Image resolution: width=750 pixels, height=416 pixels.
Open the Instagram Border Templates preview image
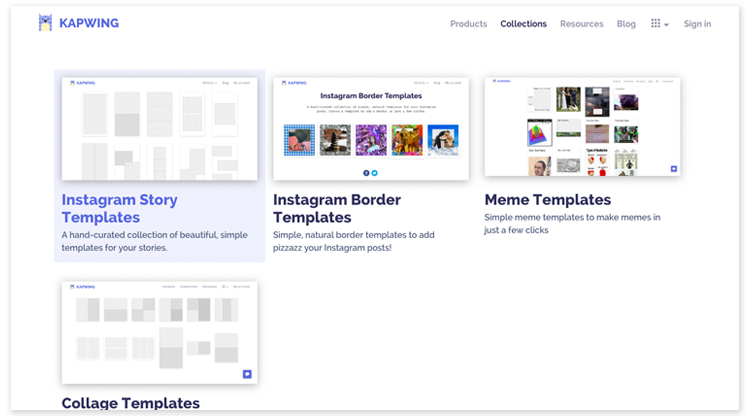(x=371, y=129)
